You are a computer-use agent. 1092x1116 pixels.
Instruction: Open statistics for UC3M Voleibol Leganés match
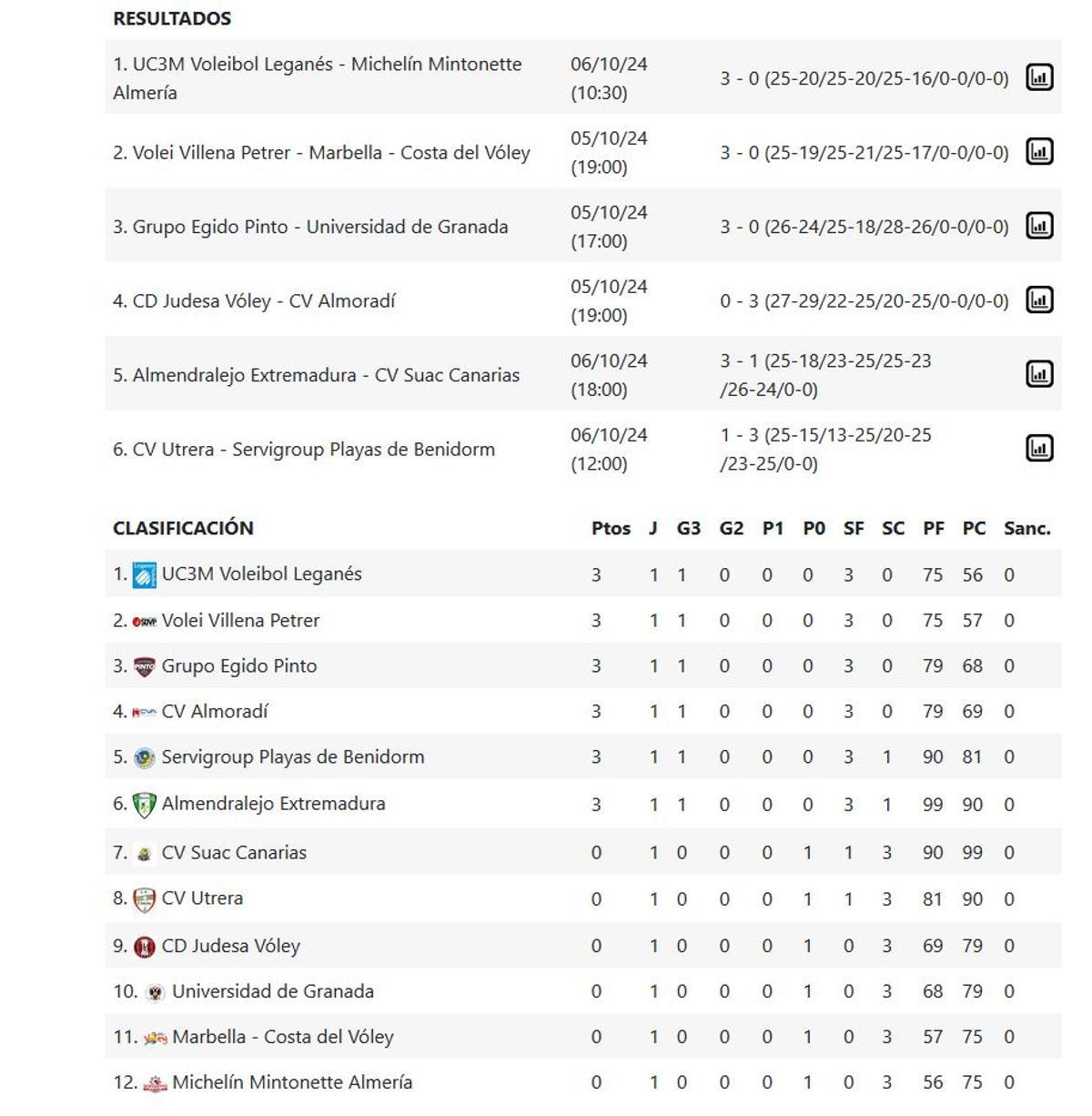pyautogui.click(x=1038, y=78)
